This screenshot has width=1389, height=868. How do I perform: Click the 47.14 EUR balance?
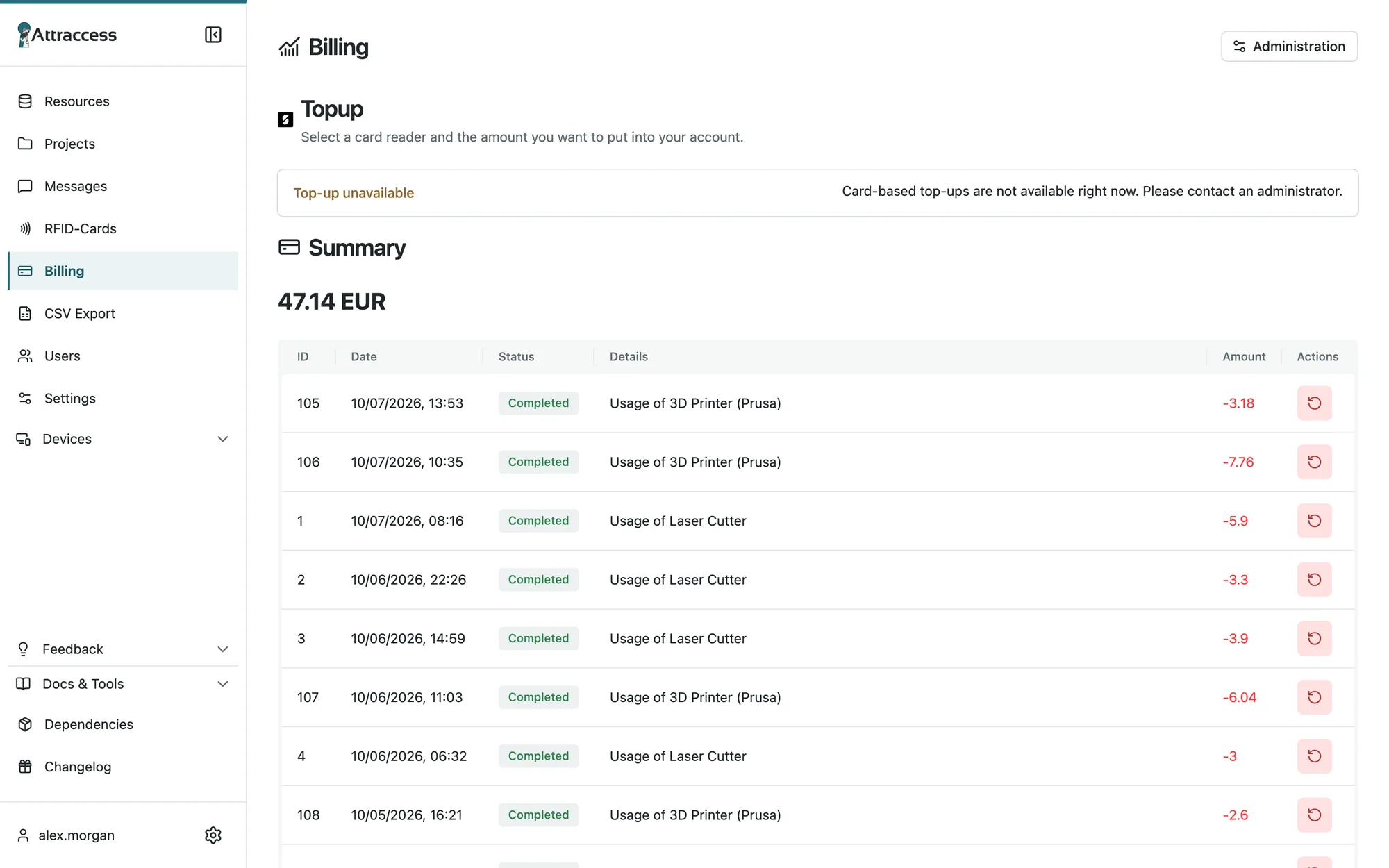click(x=332, y=302)
